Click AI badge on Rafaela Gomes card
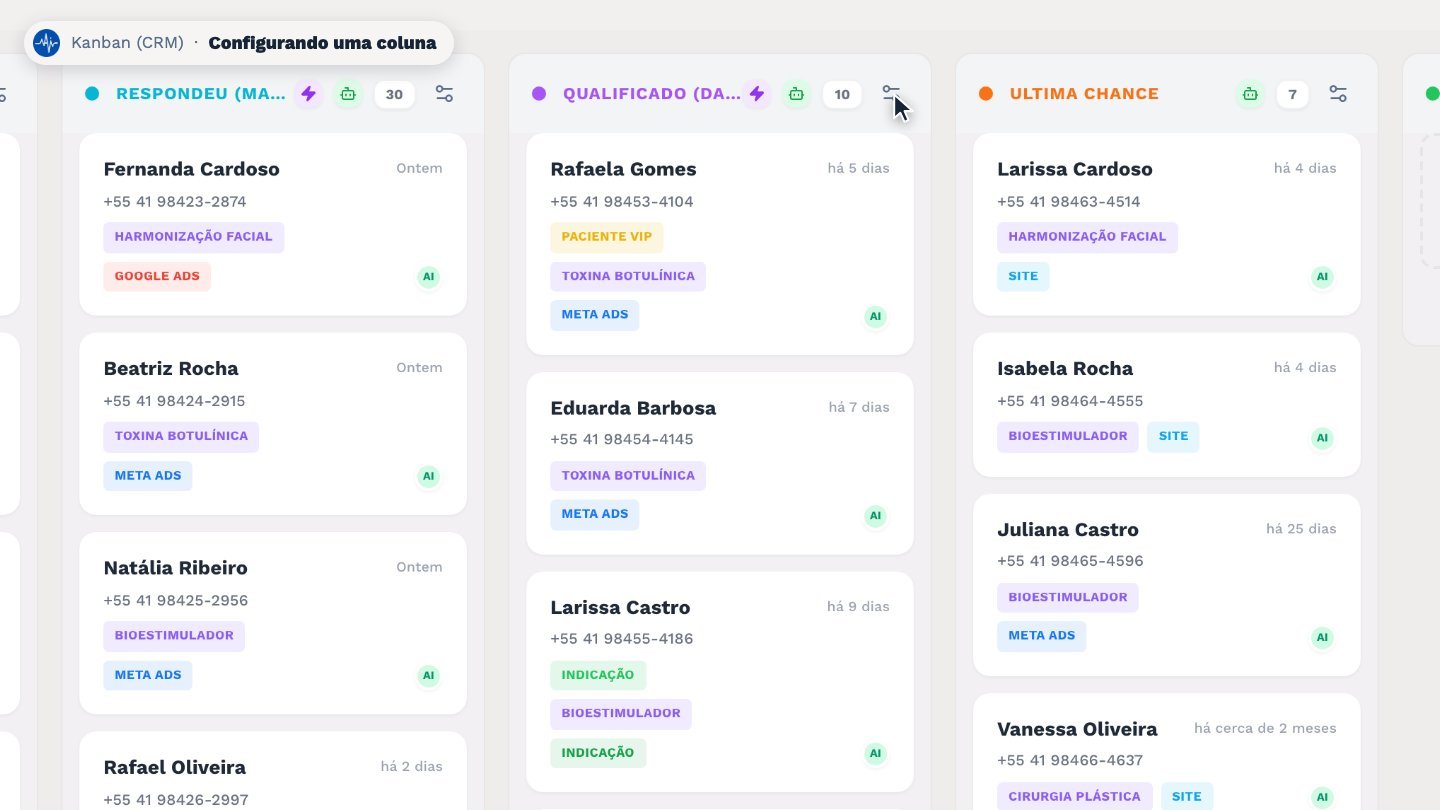The height and width of the screenshot is (810, 1440). click(876, 317)
